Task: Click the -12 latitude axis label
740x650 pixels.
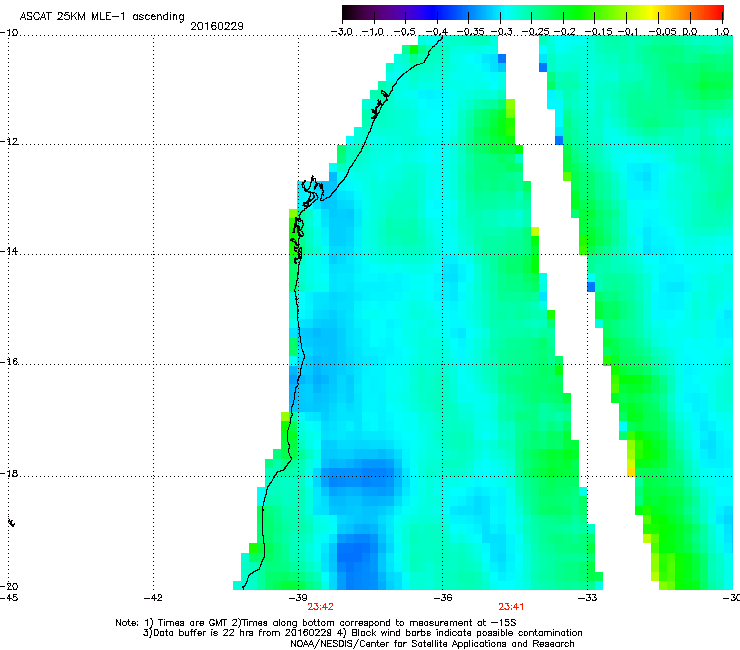Action: coord(8,142)
